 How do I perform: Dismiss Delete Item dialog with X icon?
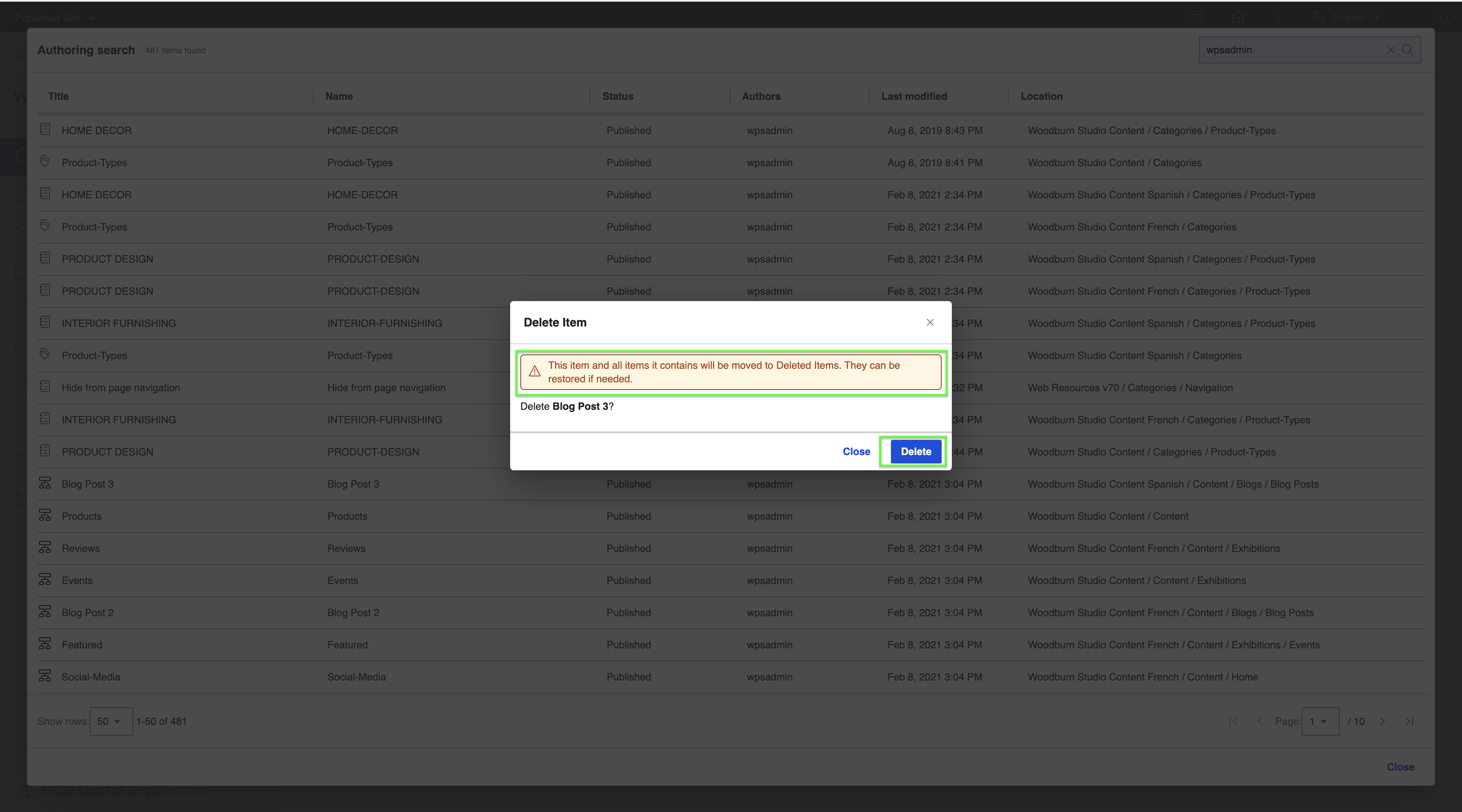tap(930, 322)
